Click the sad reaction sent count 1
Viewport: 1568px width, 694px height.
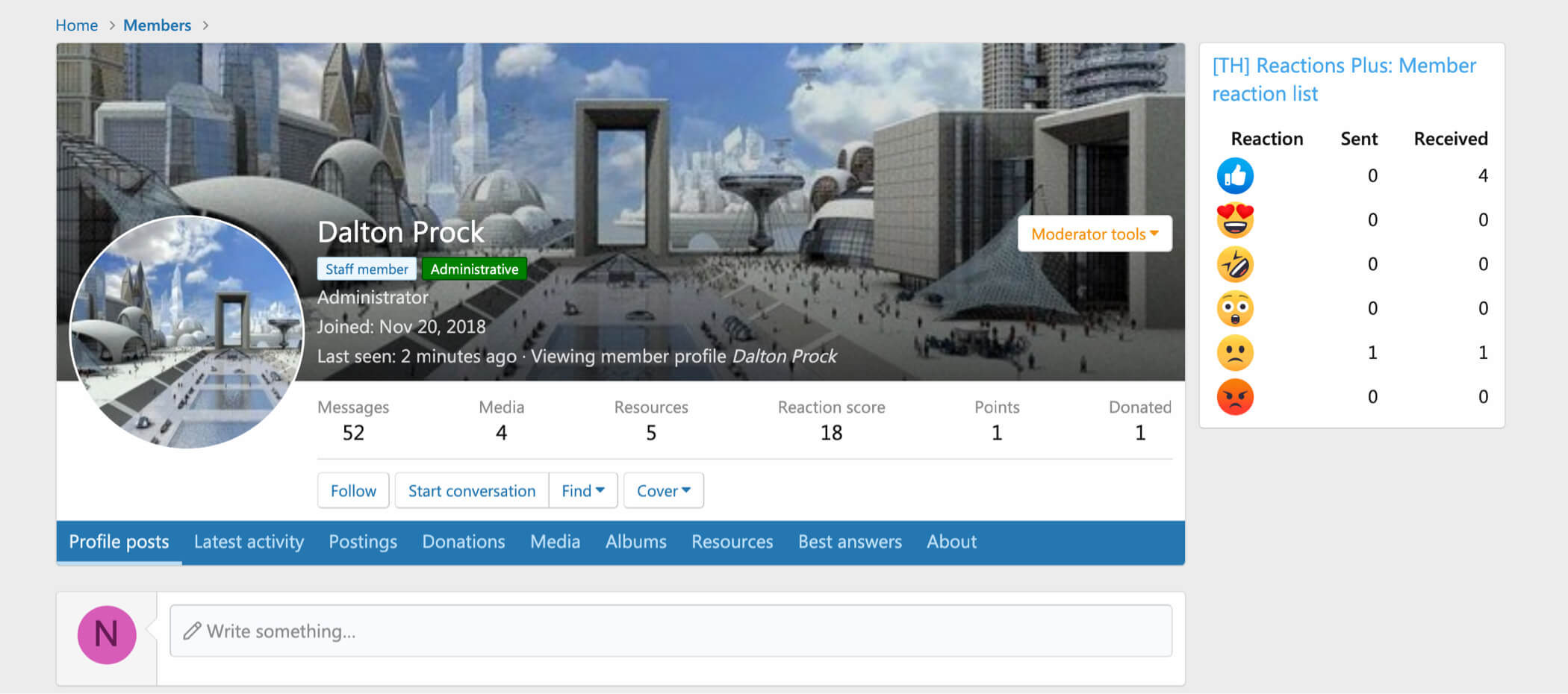click(1372, 352)
